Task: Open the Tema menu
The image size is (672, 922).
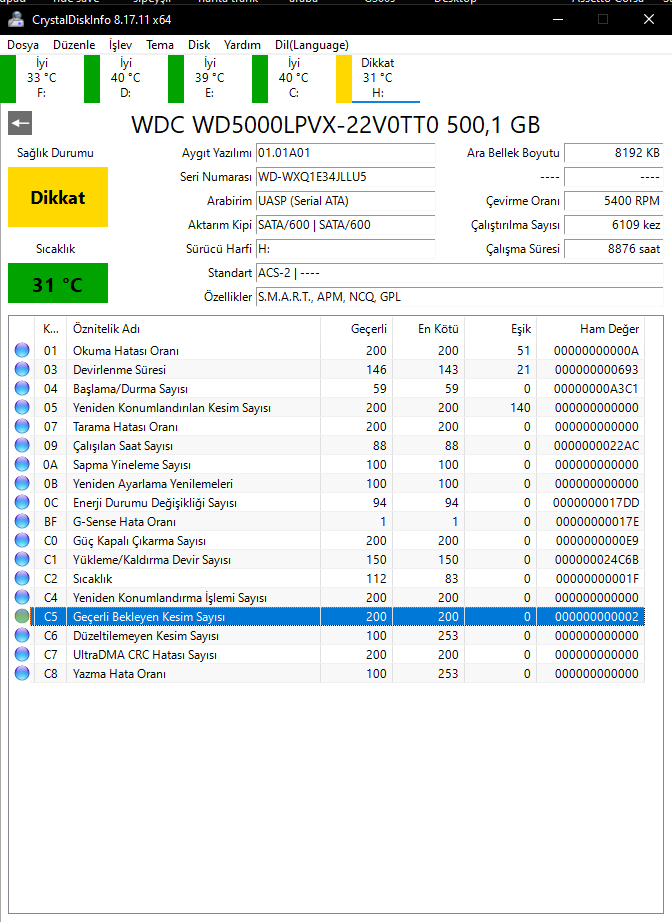Action: click(160, 45)
